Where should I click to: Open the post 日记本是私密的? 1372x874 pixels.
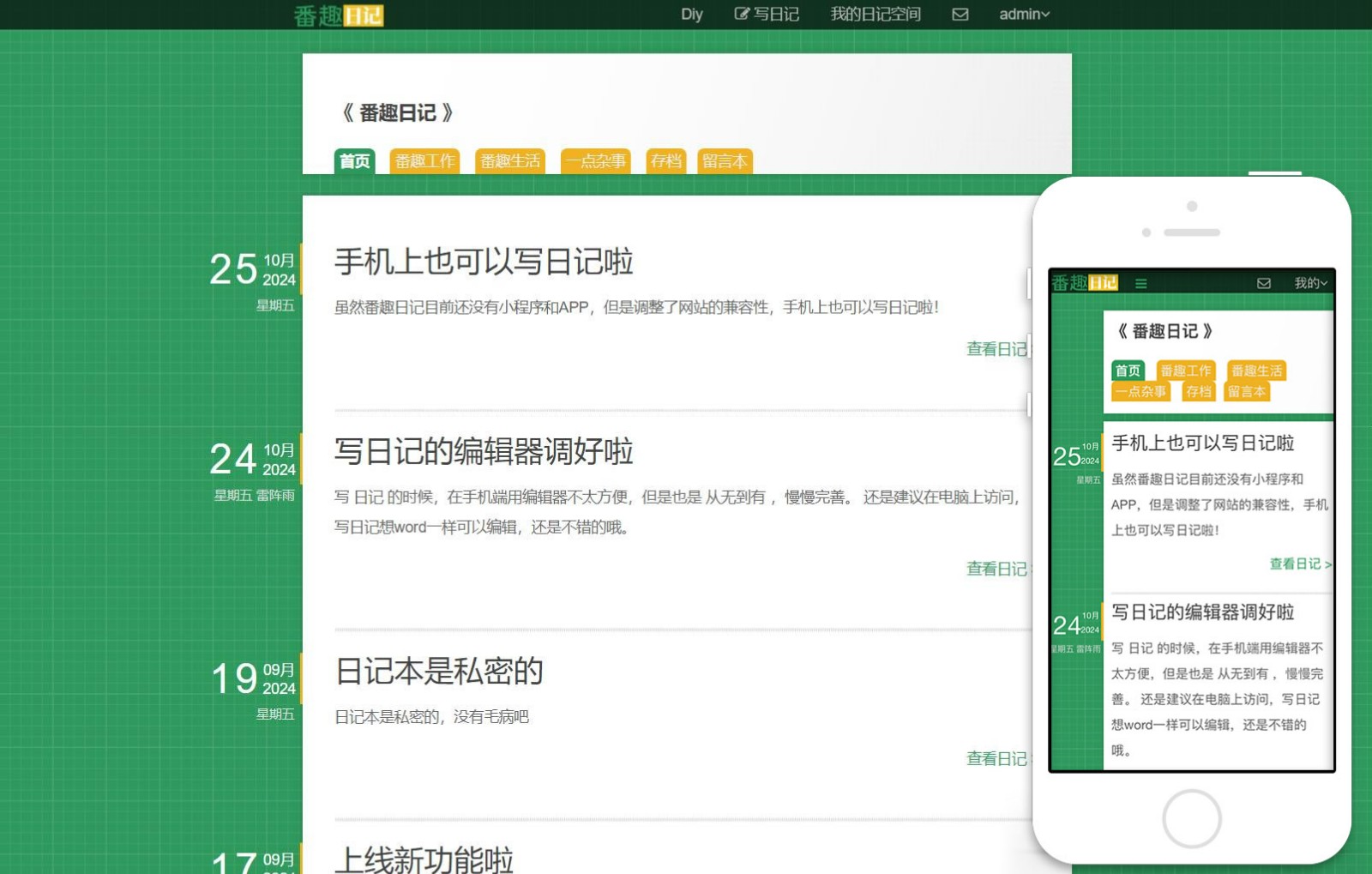439,671
